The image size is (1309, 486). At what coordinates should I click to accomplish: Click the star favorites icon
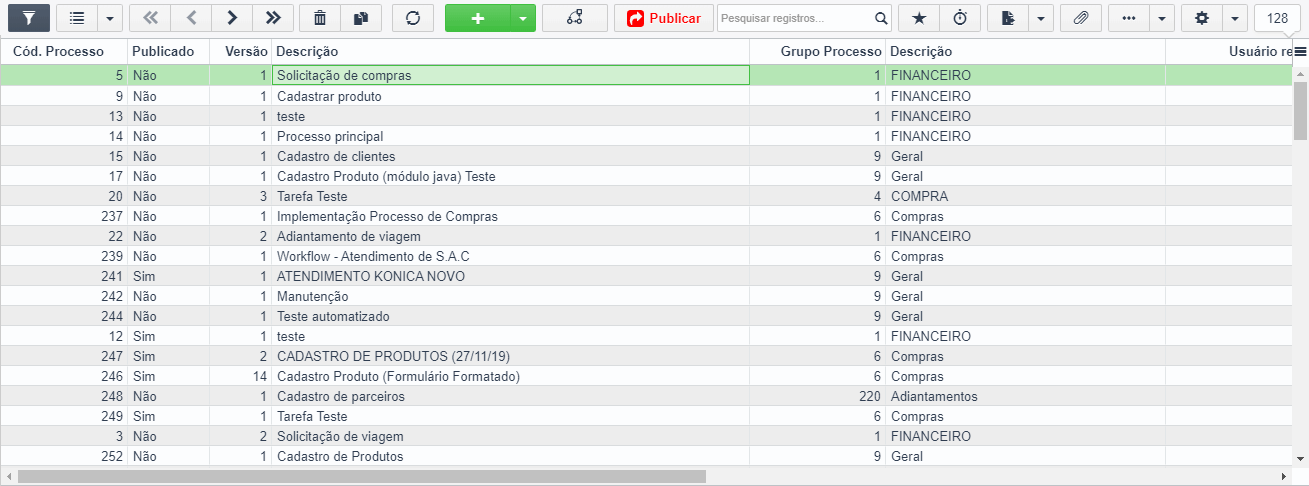[x=919, y=18]
